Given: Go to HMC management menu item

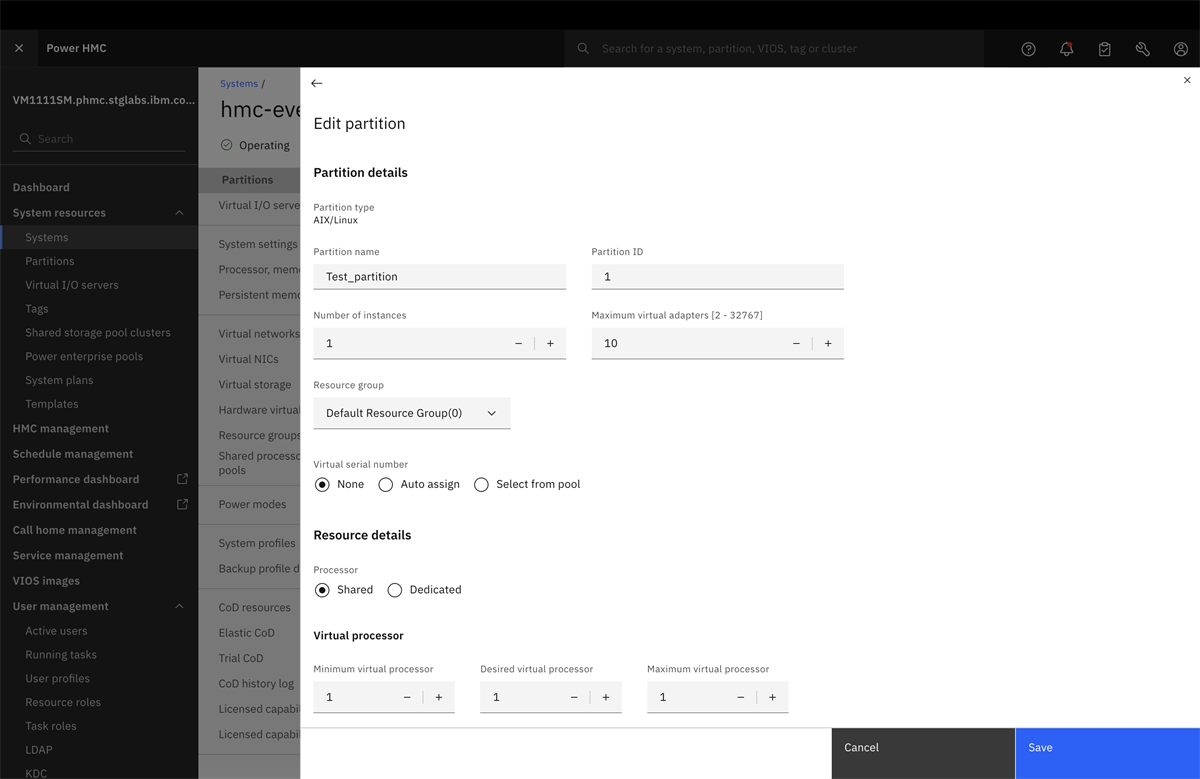Looking at the screenshot, I should (x=61, y=428).
